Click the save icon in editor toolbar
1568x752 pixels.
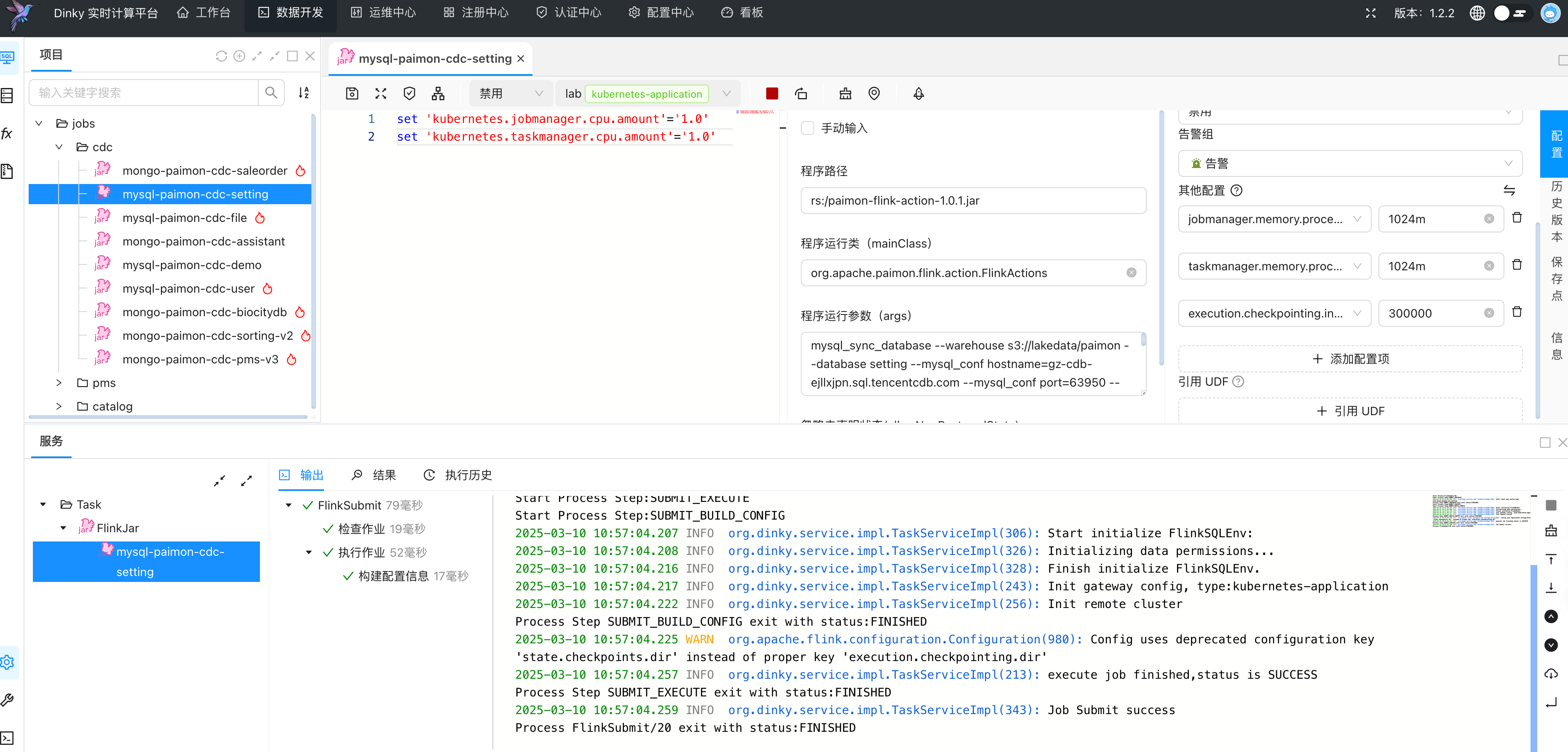pyautogui.click(x=352, y=94)
